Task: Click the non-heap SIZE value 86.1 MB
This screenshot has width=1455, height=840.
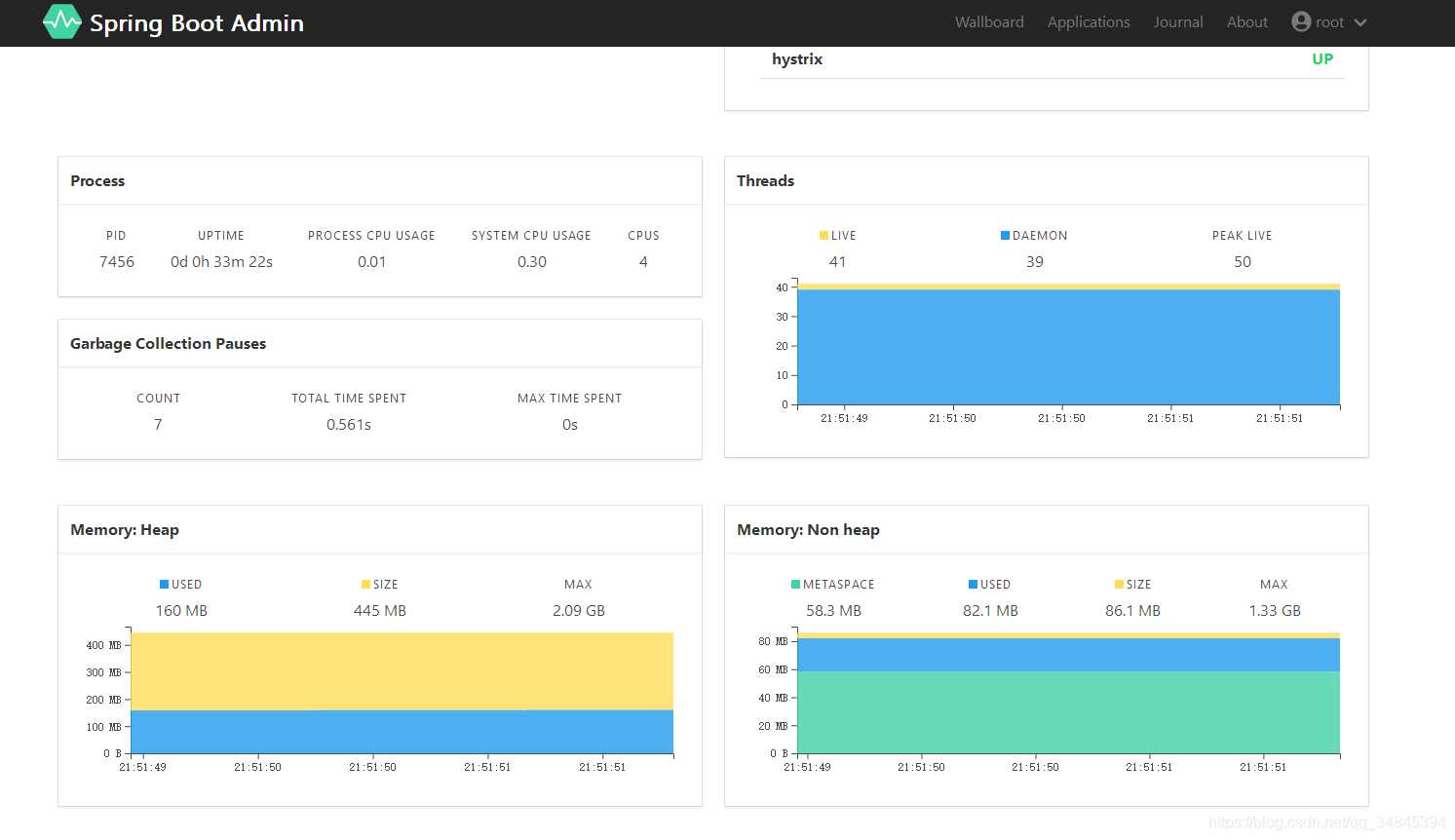Action: [x=1132, y=611]
